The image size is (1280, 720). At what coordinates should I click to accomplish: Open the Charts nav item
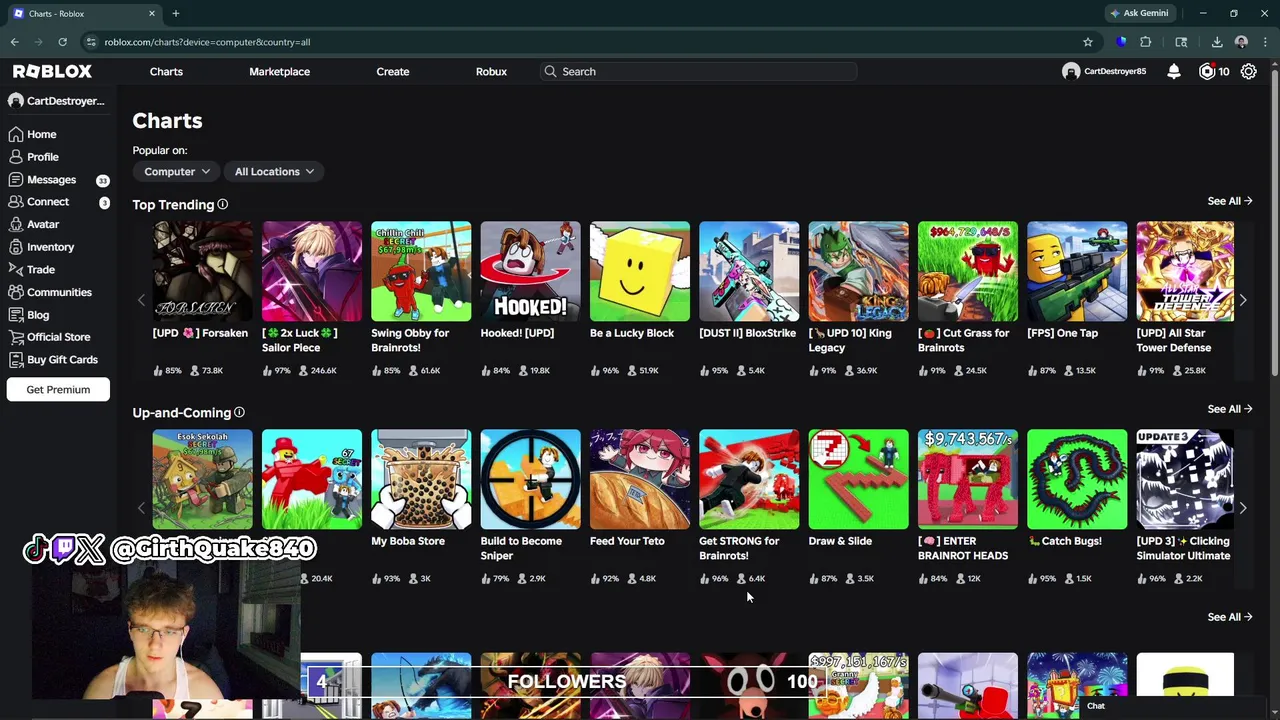166,71
